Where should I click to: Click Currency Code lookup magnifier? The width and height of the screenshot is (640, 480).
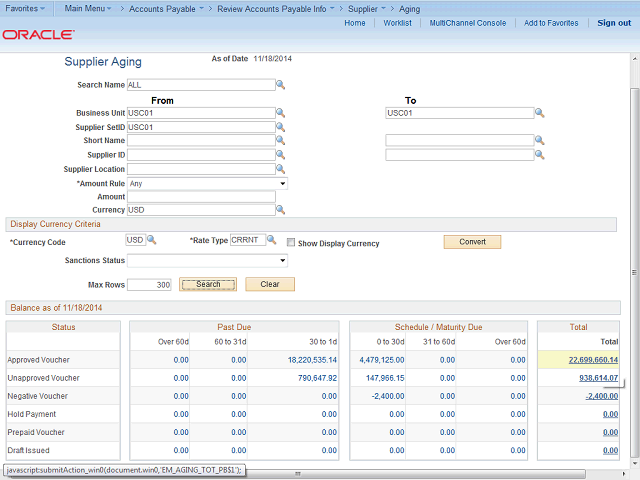(x=152, y=240)
